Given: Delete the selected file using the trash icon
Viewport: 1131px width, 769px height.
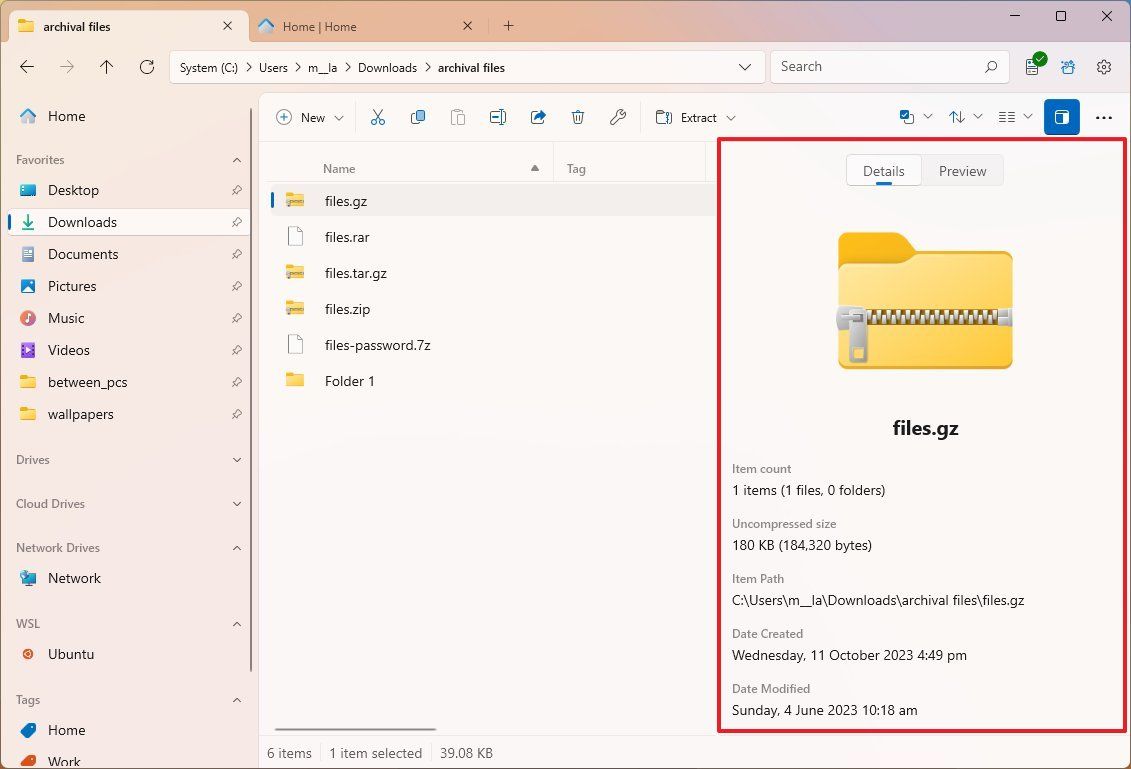Looking at the screenshot, I should (578, 117).
